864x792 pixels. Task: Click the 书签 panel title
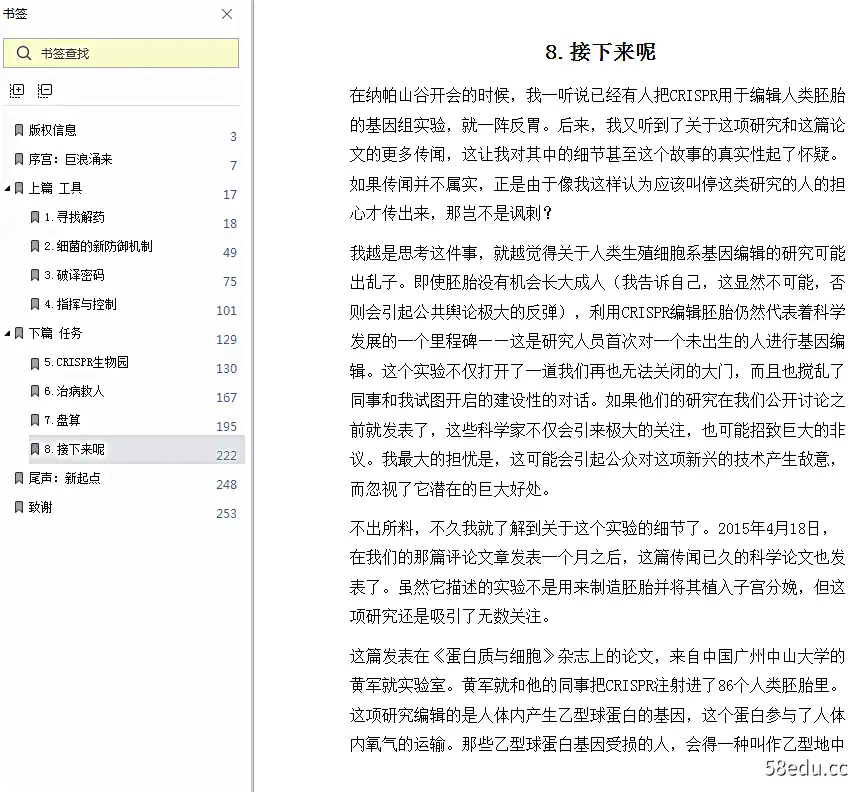[15, 14]
